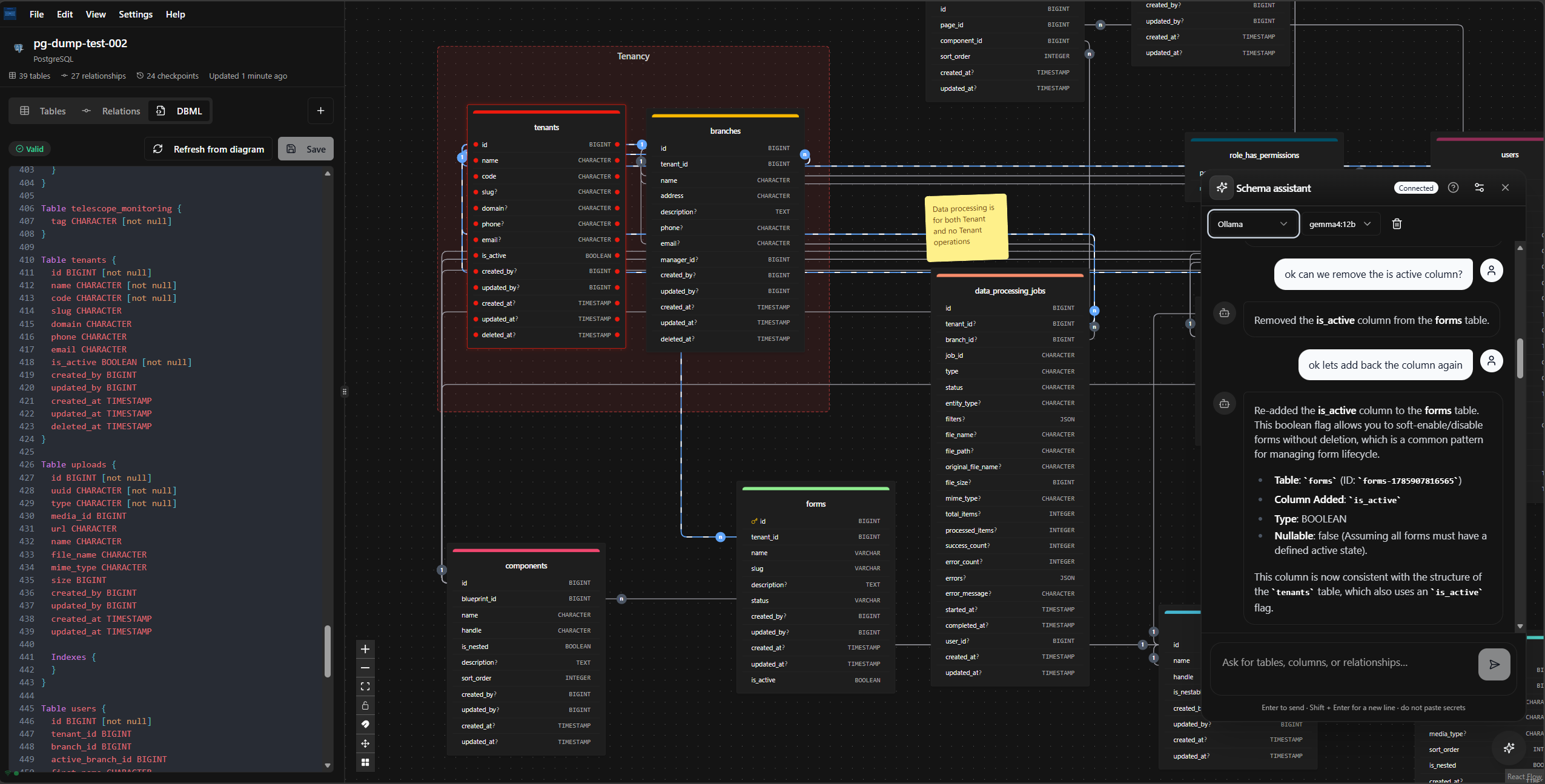The image size is (1545, 784).
Task: Switch to the Tables tab
Action: click(x=43, y=111)
